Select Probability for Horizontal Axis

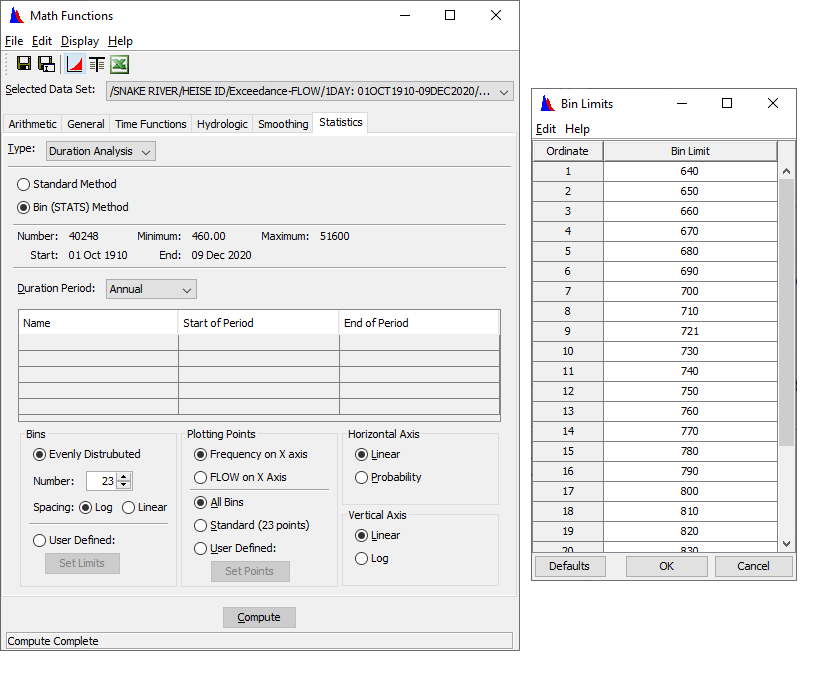(362, 477)
